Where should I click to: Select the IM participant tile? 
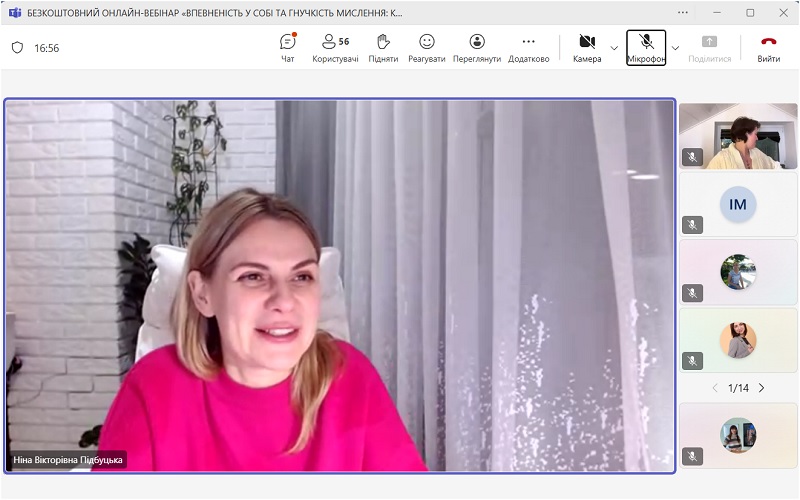tap(738, 204)
